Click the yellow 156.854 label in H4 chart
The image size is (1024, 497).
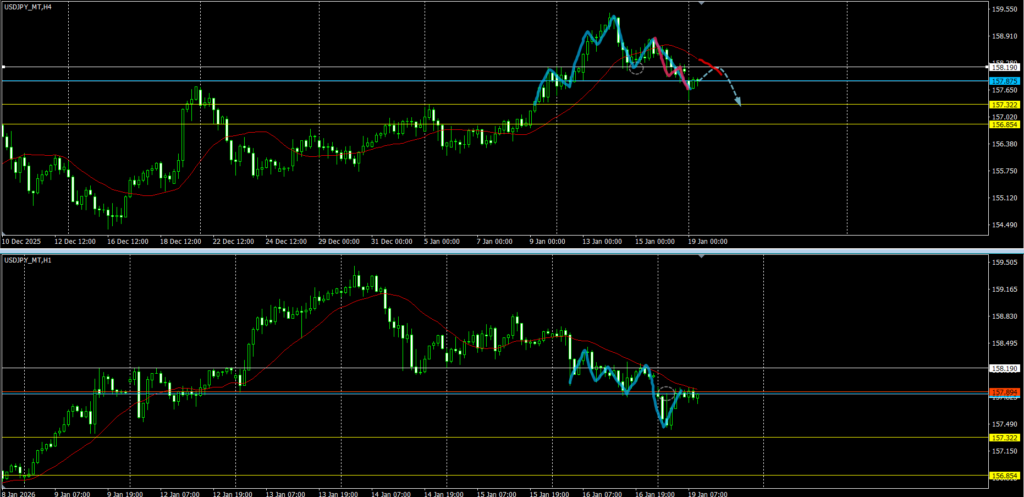pyautogui.click(x=1005, y=124)
